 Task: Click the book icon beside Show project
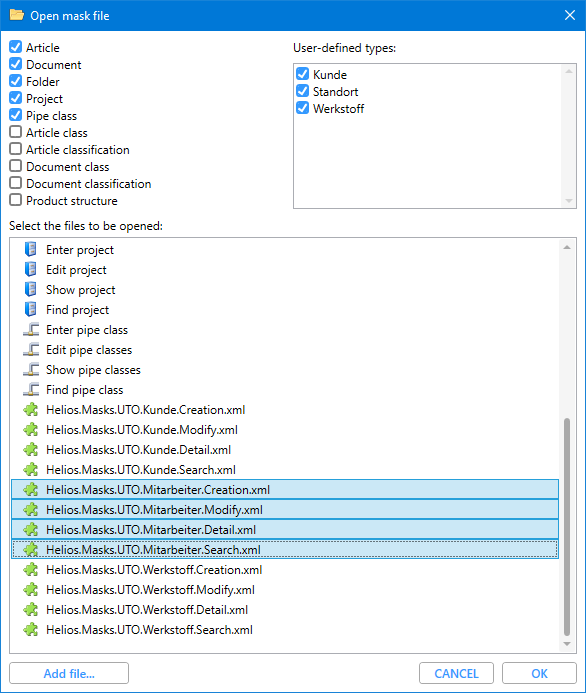coord(30,289)
